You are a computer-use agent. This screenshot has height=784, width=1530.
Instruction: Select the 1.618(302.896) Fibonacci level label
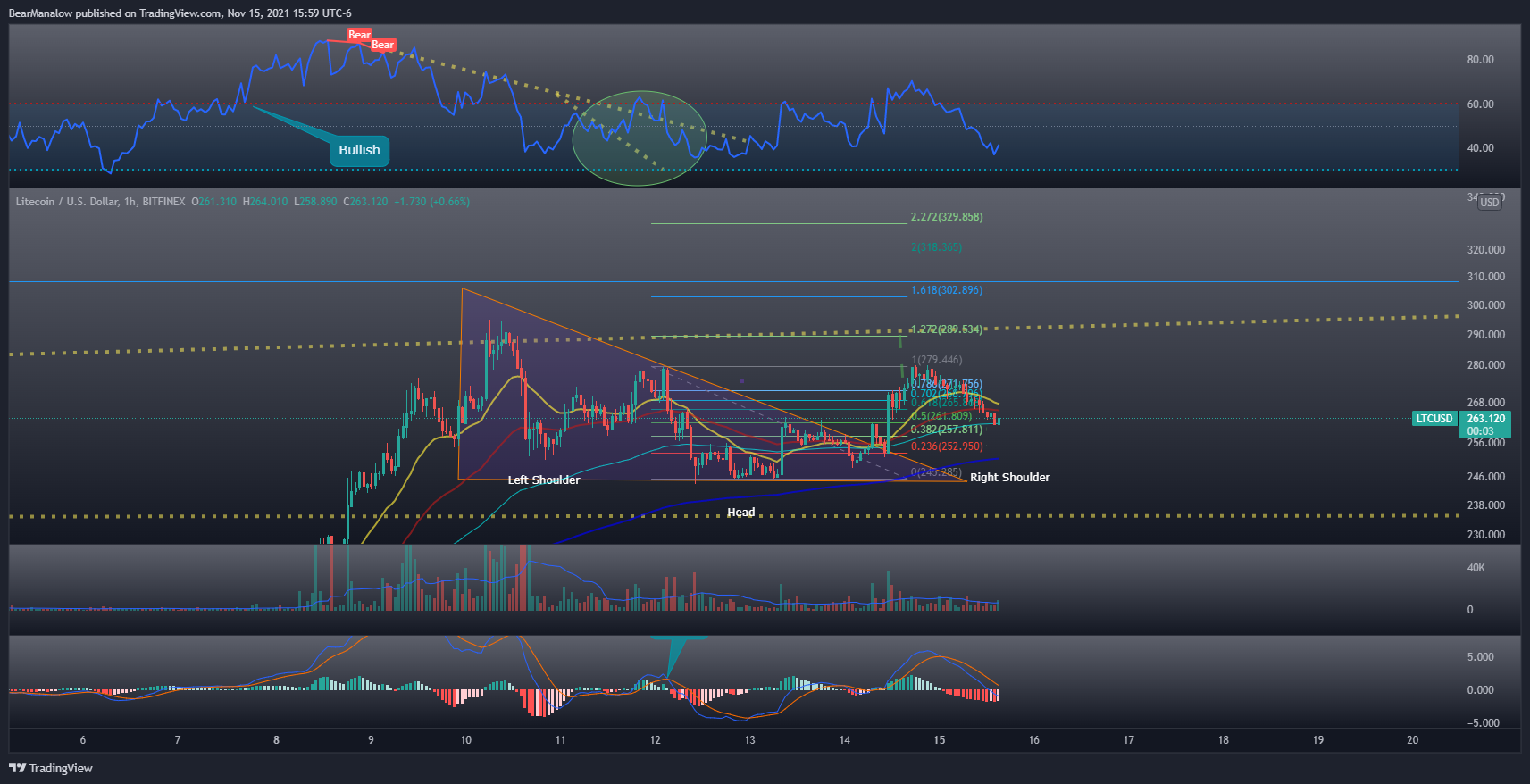tap(946, 290)
